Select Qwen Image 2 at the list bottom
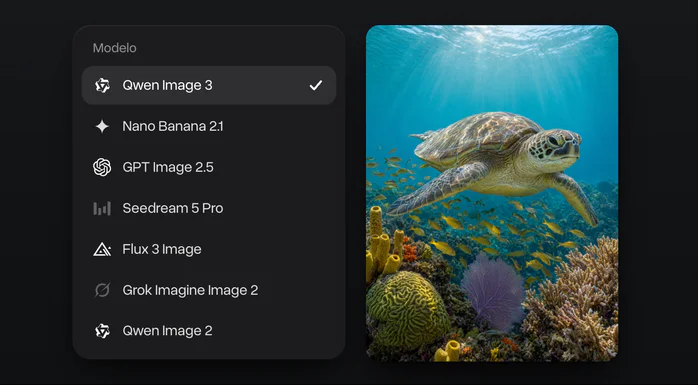Screen dimensions: 698x385 coord(209,331)
